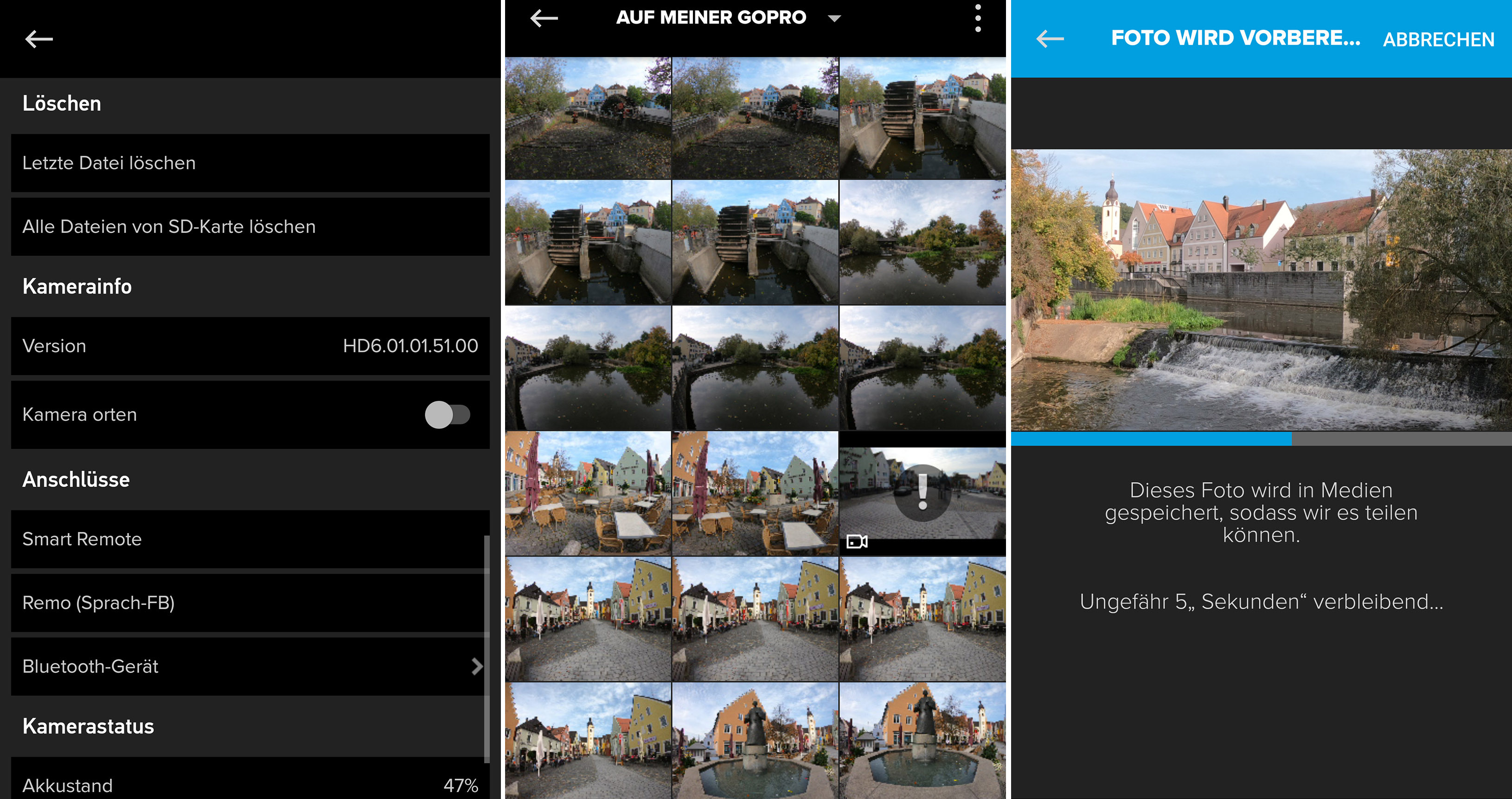Tap the Version HD6.01.01.51.00 row
Image resolution: width=1512 pixels, height=799 pixels.
(250, 346)
